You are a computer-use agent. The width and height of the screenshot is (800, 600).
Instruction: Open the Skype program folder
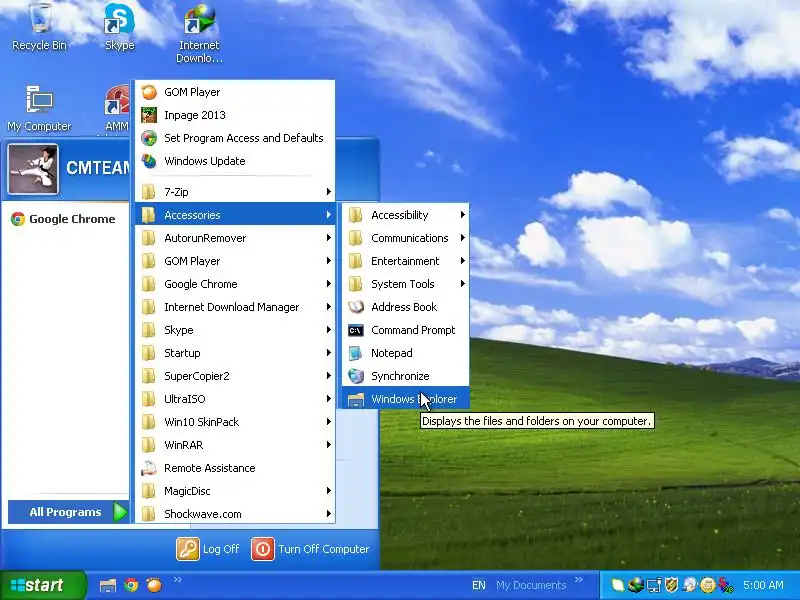235,330
